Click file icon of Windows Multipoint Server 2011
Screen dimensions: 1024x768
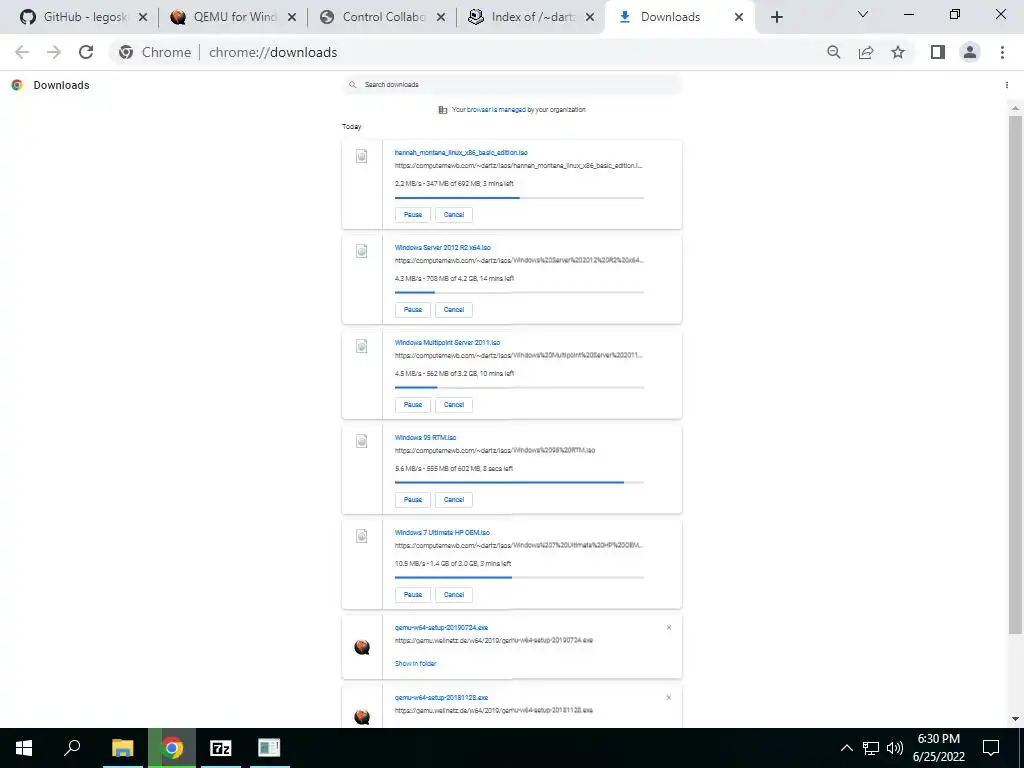(x=361, y=346)
